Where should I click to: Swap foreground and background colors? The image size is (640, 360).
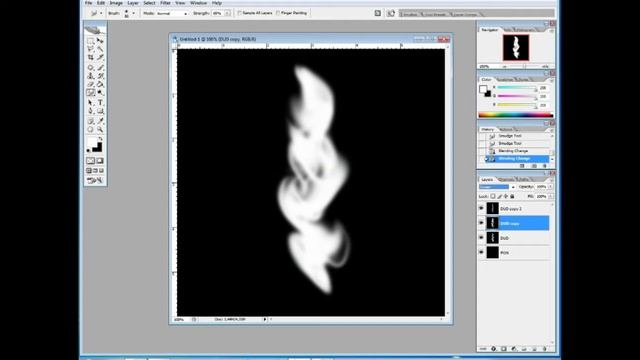100,139
